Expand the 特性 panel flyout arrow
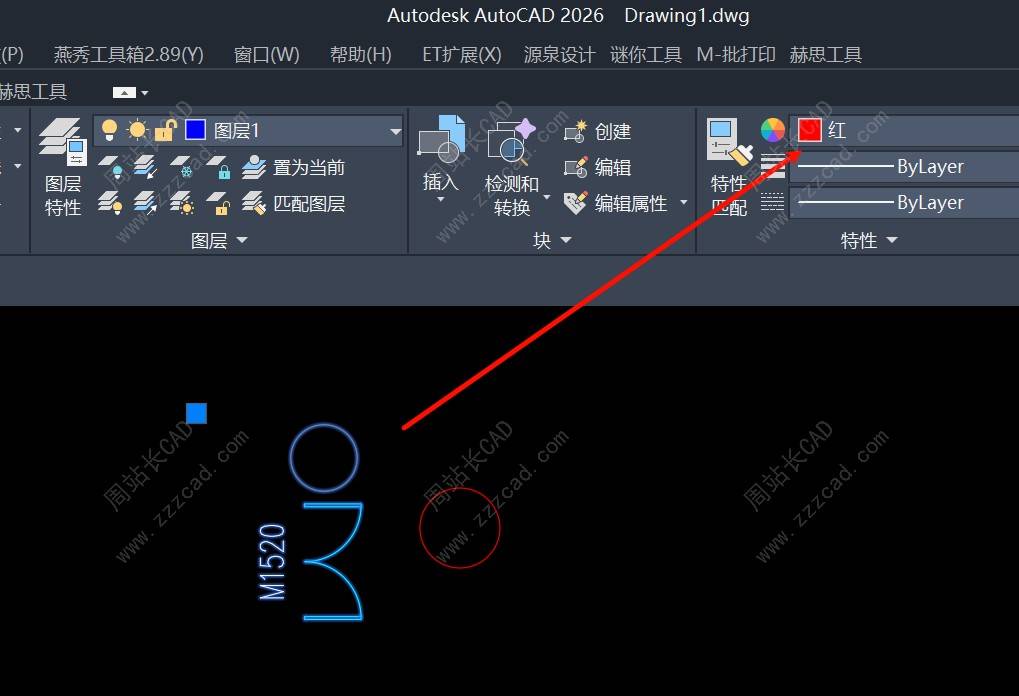Screen dimensions: 1019x696 coord(892,240)
